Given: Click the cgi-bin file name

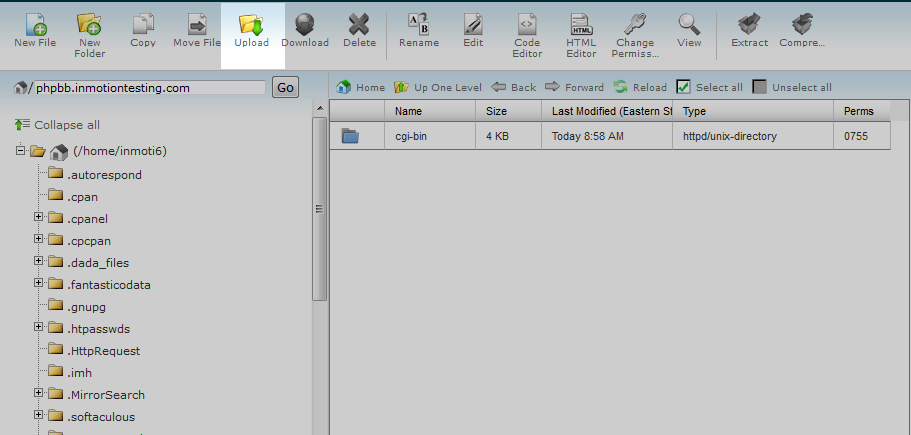Looking at the screenshot, I should (x=411, y=136).
